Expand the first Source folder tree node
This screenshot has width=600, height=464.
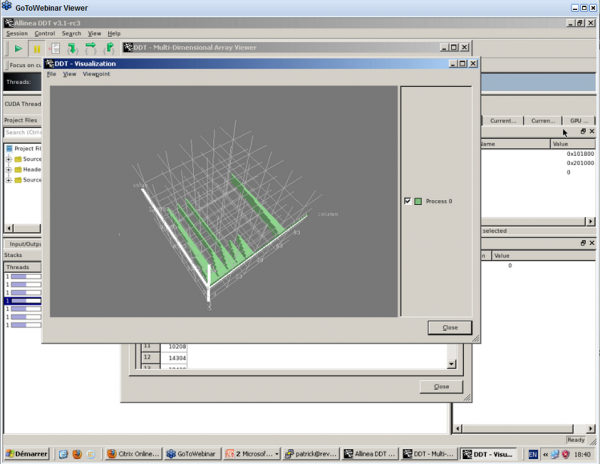coord(9,159)
